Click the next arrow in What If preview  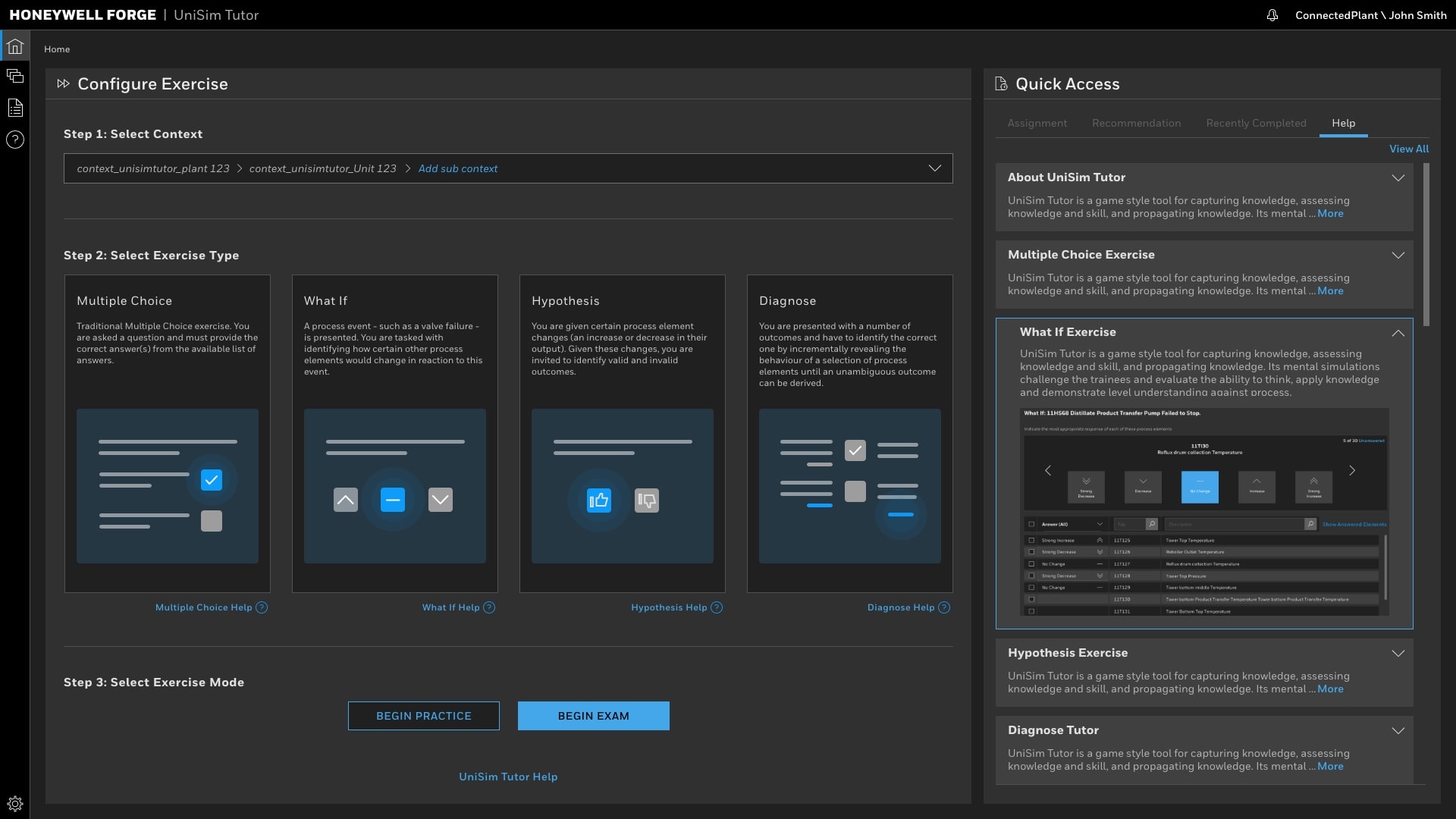pyautogui.click(x=1352, y=471)
